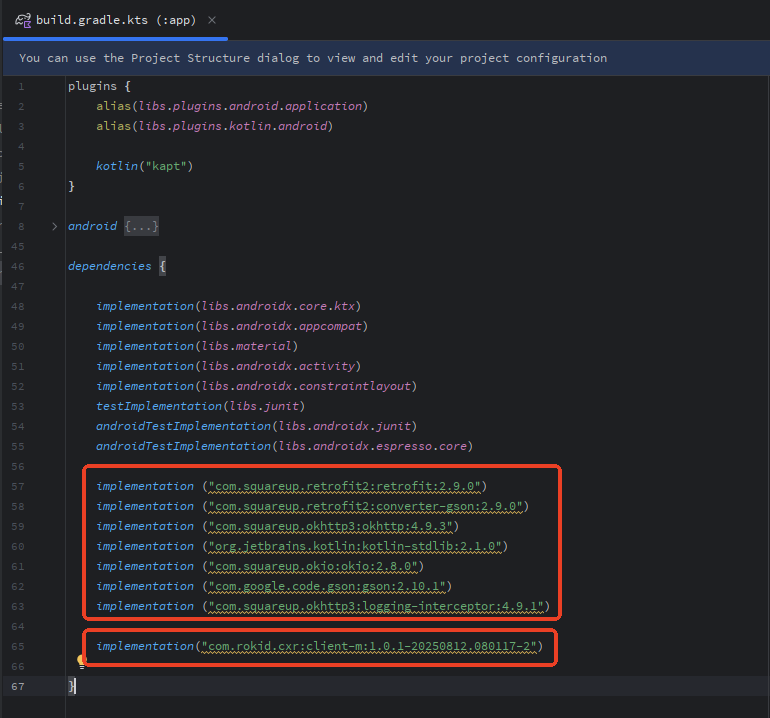
Task: Click the closing brace on line 67
Action: [71, 686]
